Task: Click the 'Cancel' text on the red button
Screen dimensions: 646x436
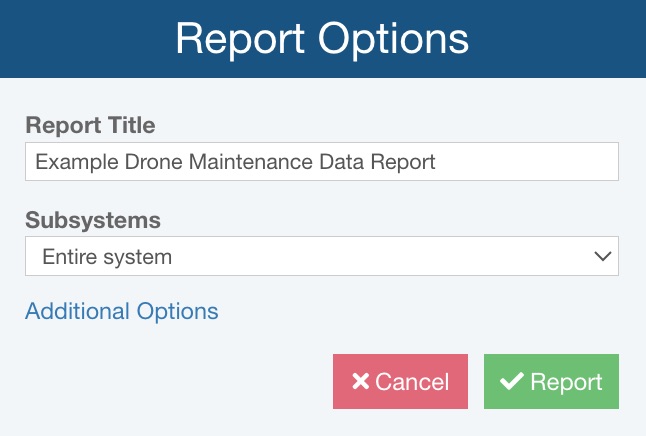Action: (x=412, y=382)
